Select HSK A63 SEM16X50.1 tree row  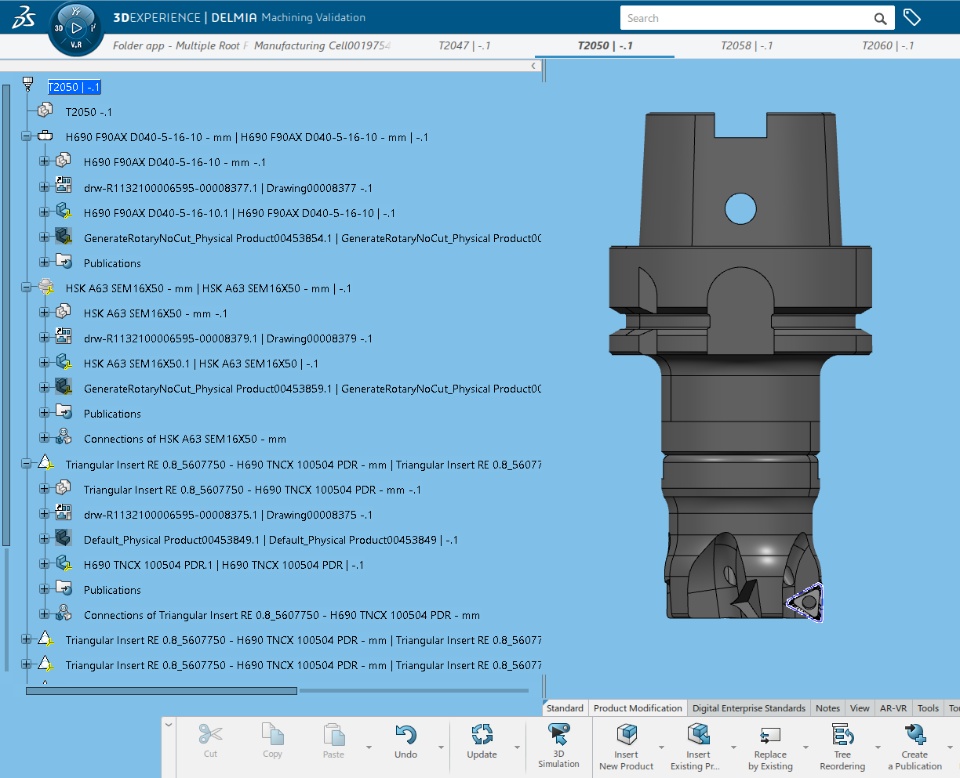[201, 364]
